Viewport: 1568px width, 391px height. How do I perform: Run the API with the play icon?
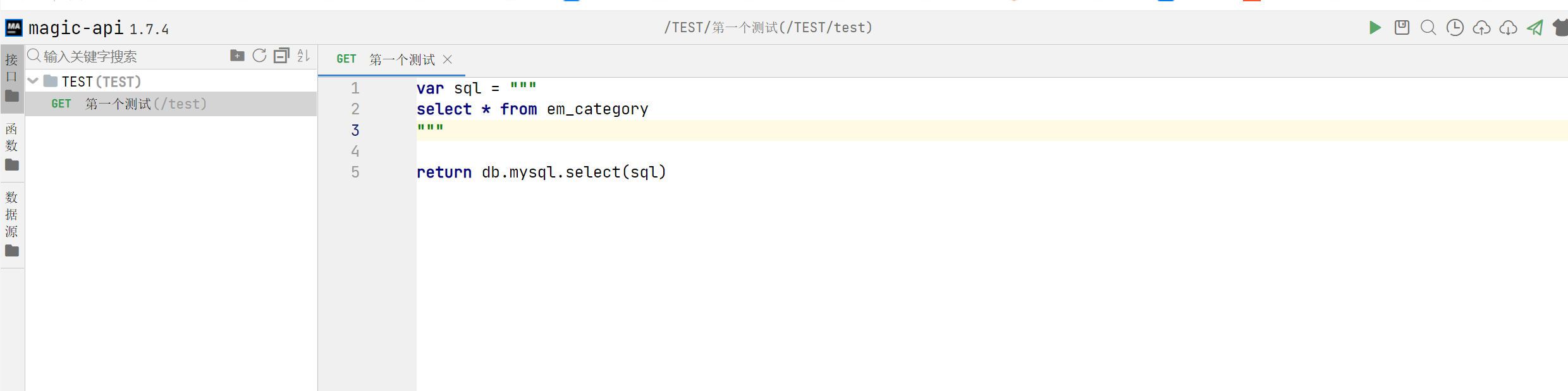click(x=1375, y=28)
